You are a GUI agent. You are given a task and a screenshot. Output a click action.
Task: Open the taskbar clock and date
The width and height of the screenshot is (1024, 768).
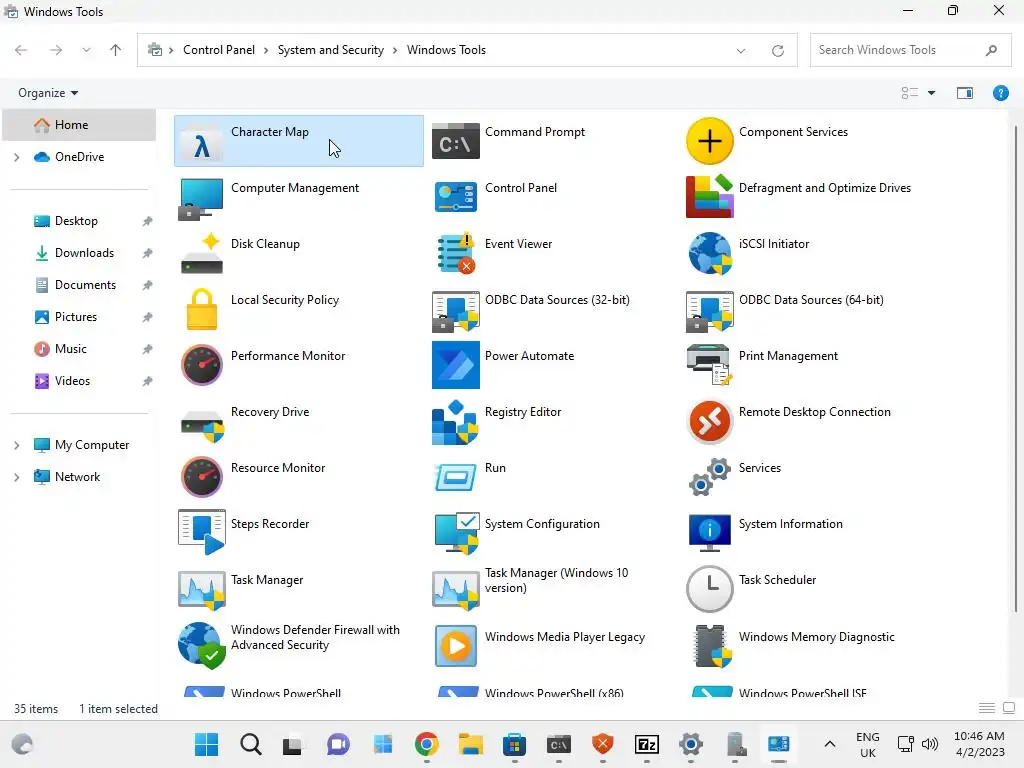(979, 744)
